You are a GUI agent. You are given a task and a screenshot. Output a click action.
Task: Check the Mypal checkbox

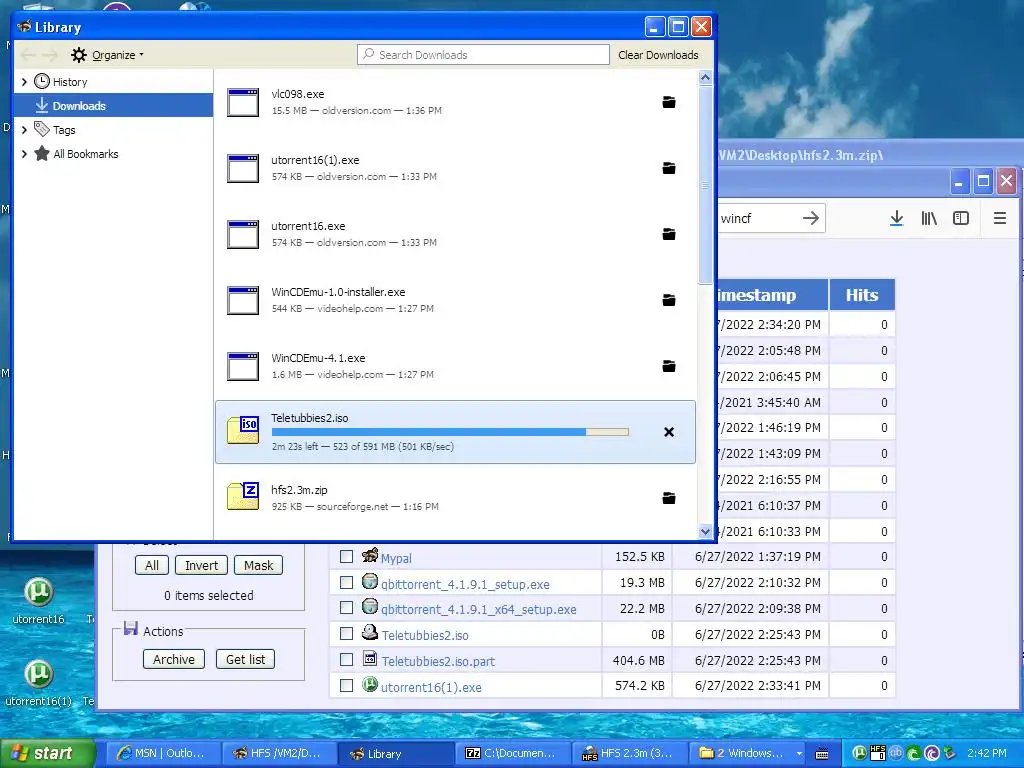(x=347, y=556)
